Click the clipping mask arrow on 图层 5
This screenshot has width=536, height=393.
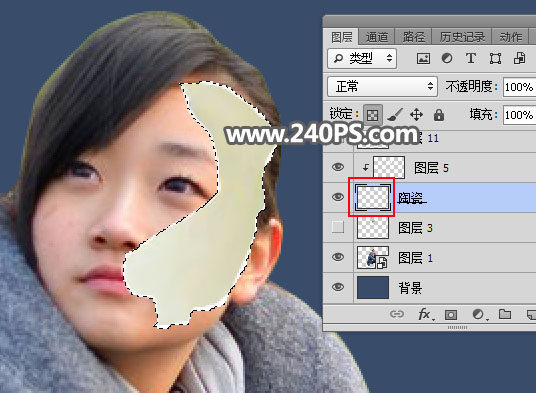366,167
